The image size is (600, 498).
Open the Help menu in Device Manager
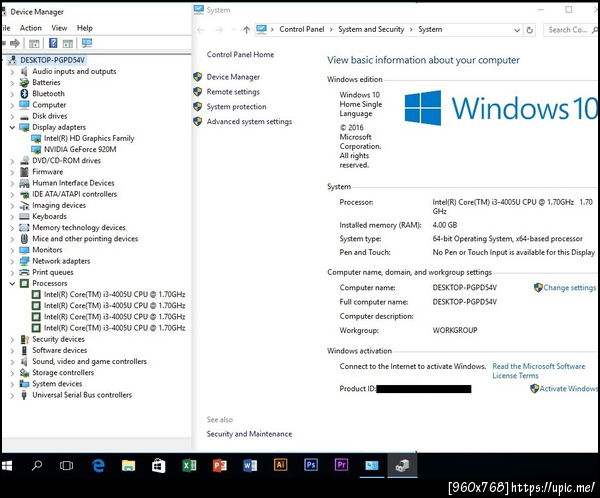click(85, 28)
